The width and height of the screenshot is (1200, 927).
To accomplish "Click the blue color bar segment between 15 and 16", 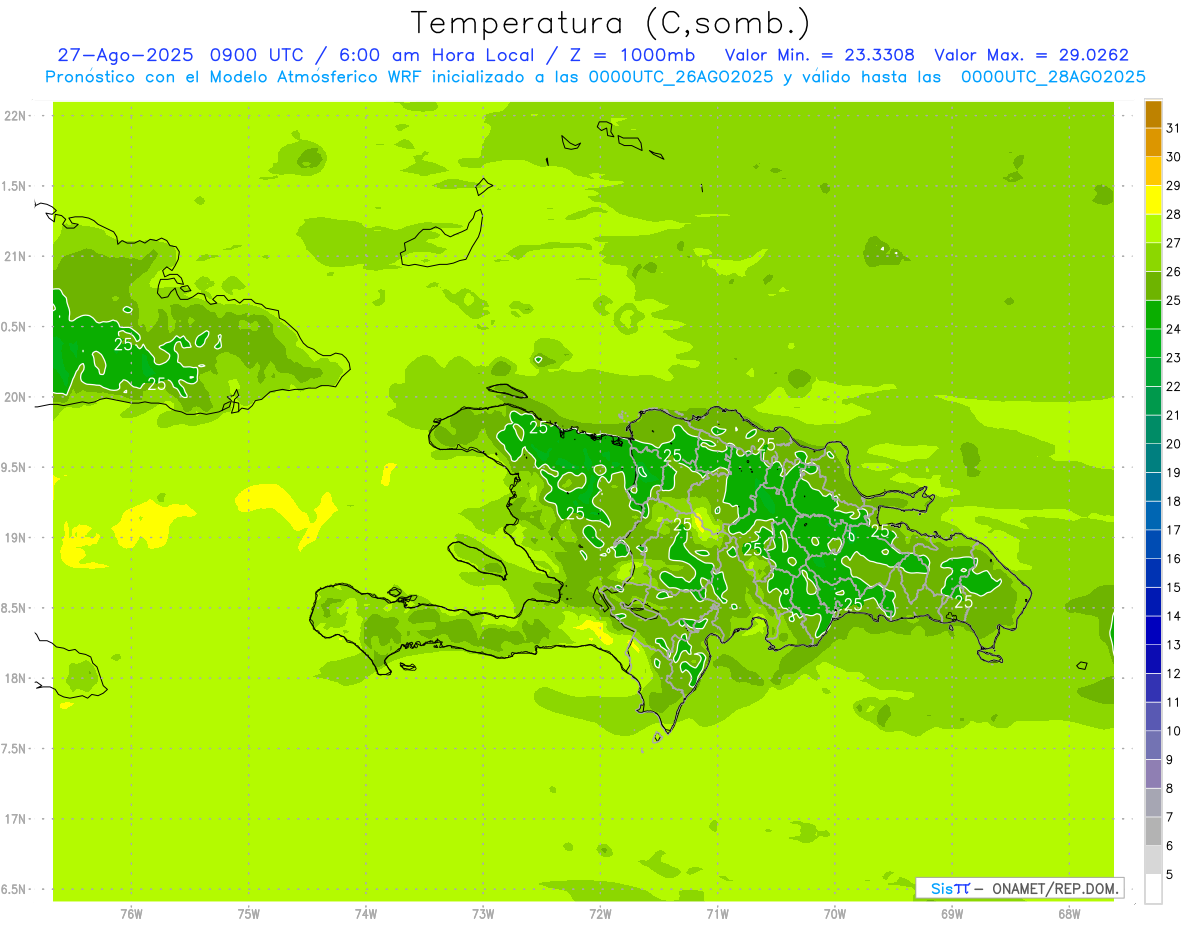I will pos(1153,573).
